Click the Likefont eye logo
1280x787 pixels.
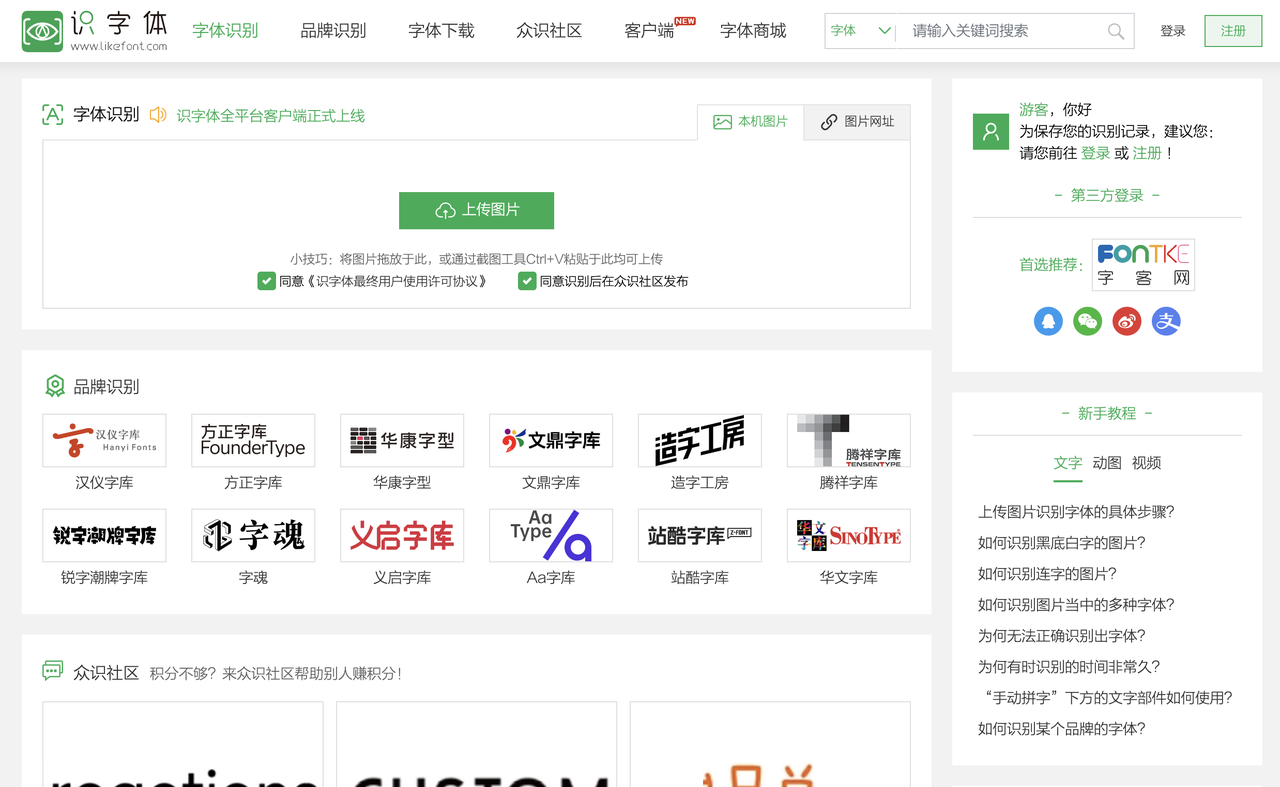point(41,30)
